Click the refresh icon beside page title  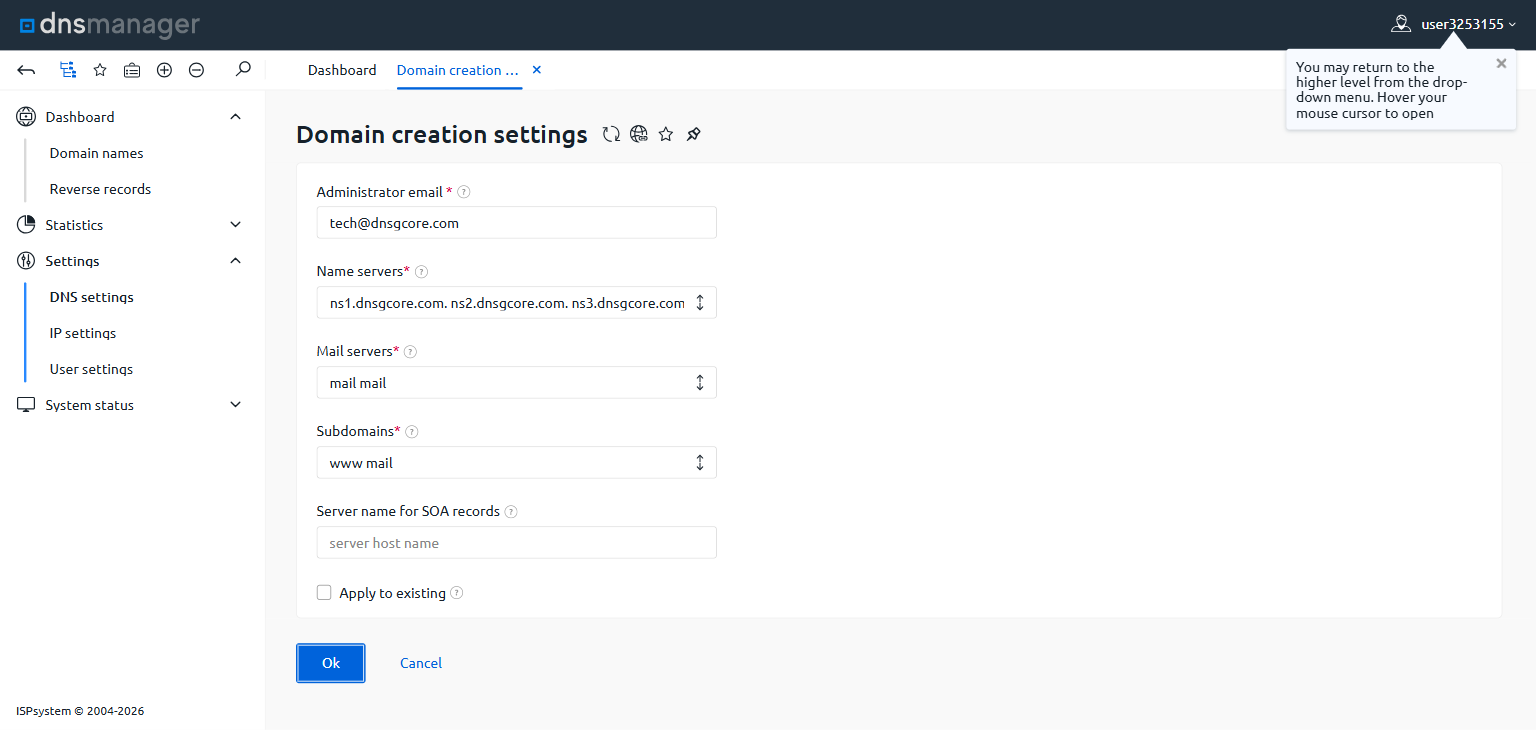point(611,134)
